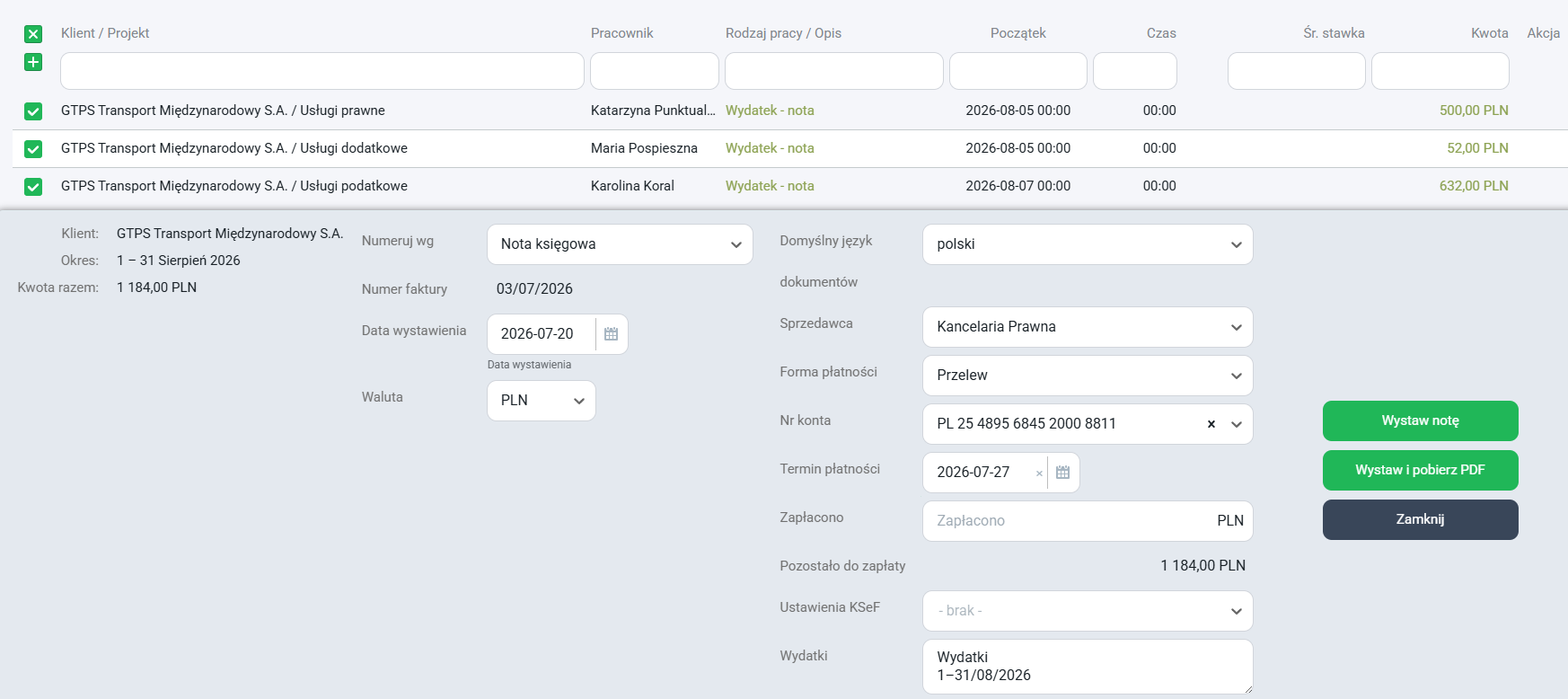Click the 52,00 PLN amount
1568x699 pixels.
pyautogui.click(x=1477, y=148)
